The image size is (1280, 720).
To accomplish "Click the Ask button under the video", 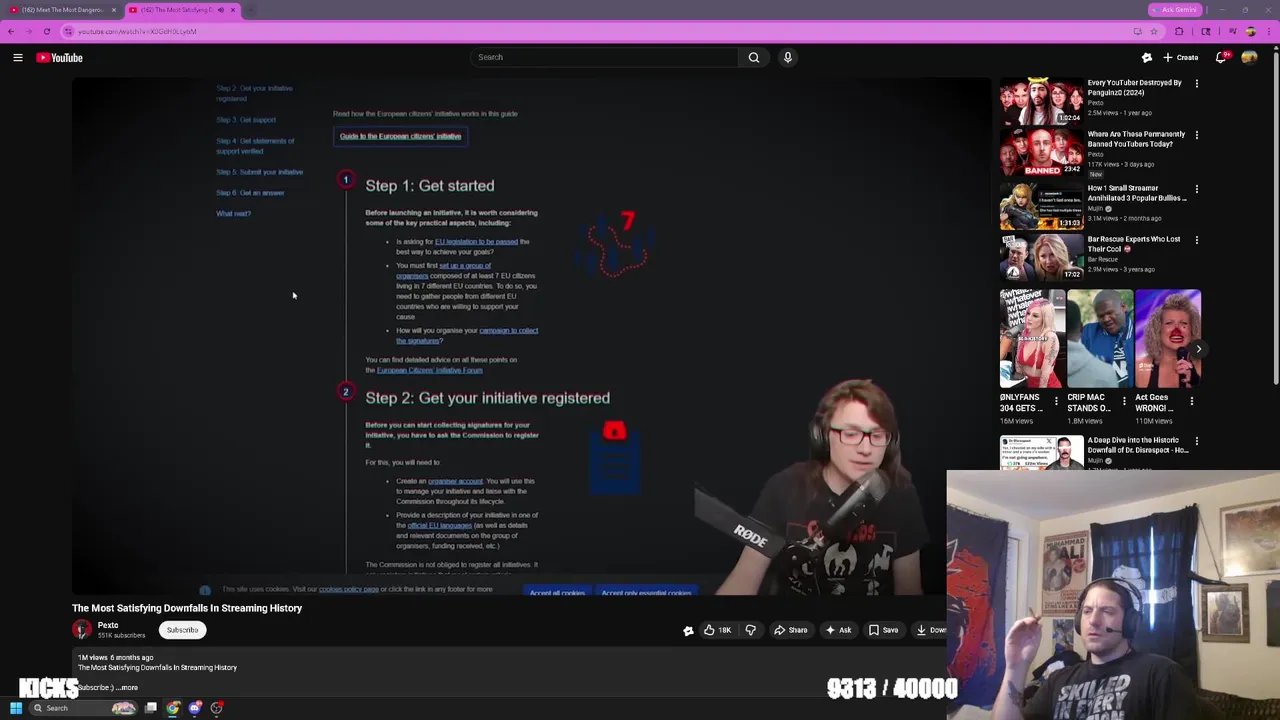I will click(838, 630).
